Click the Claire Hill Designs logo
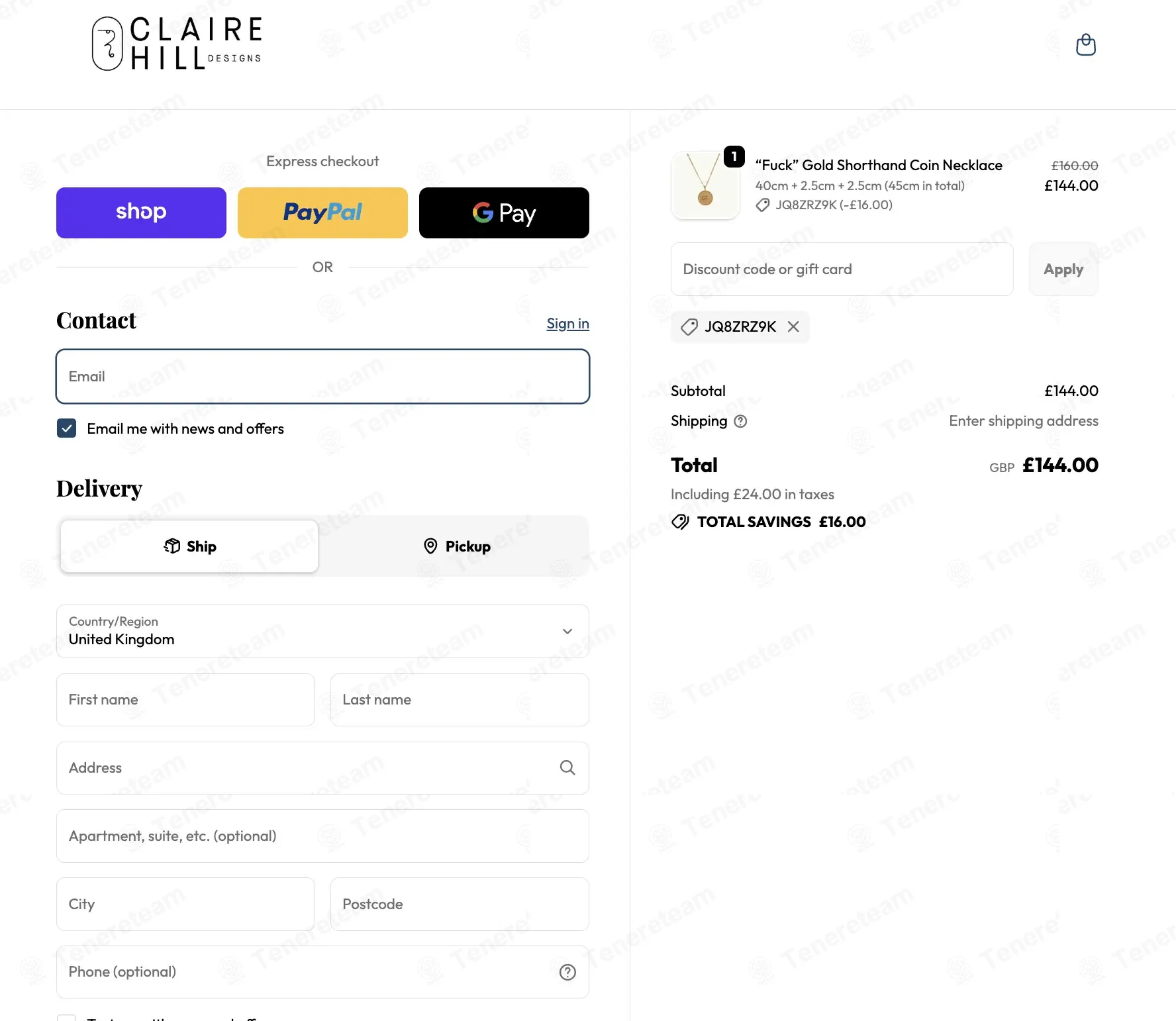Screen dimensions: 1176x1021 coord(177,44)
